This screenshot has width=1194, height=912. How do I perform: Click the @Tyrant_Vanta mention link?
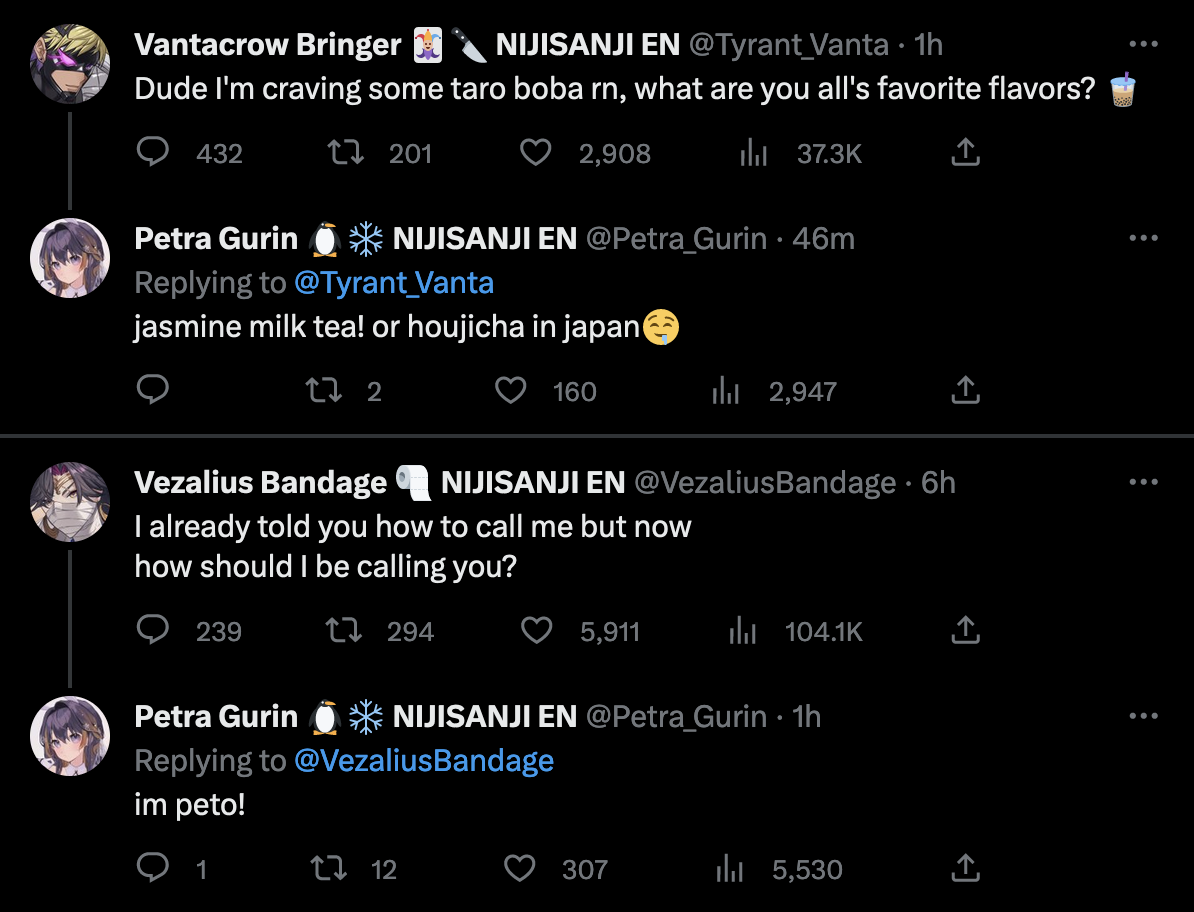(394, 283)
